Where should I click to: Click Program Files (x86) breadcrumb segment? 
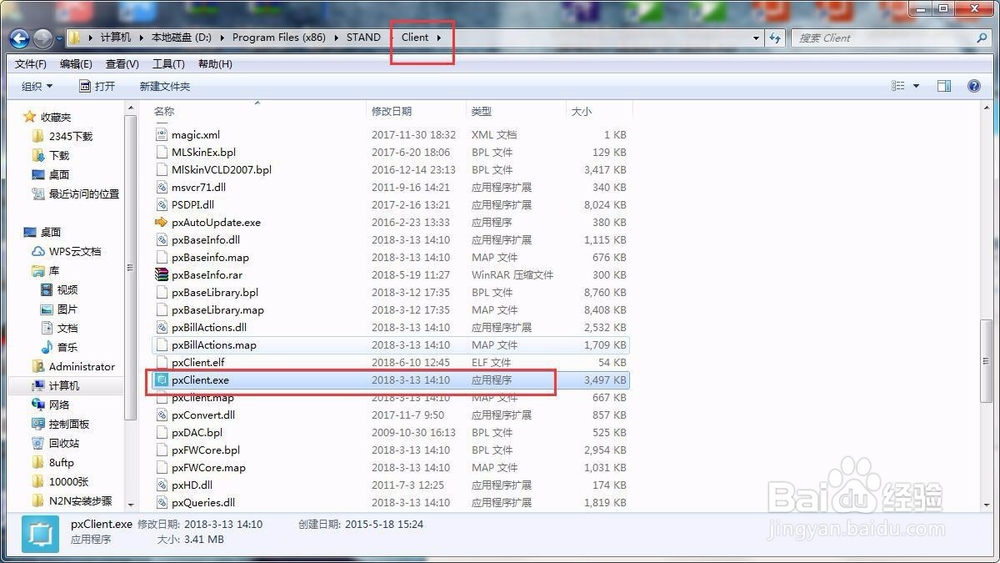coord(279,38)
